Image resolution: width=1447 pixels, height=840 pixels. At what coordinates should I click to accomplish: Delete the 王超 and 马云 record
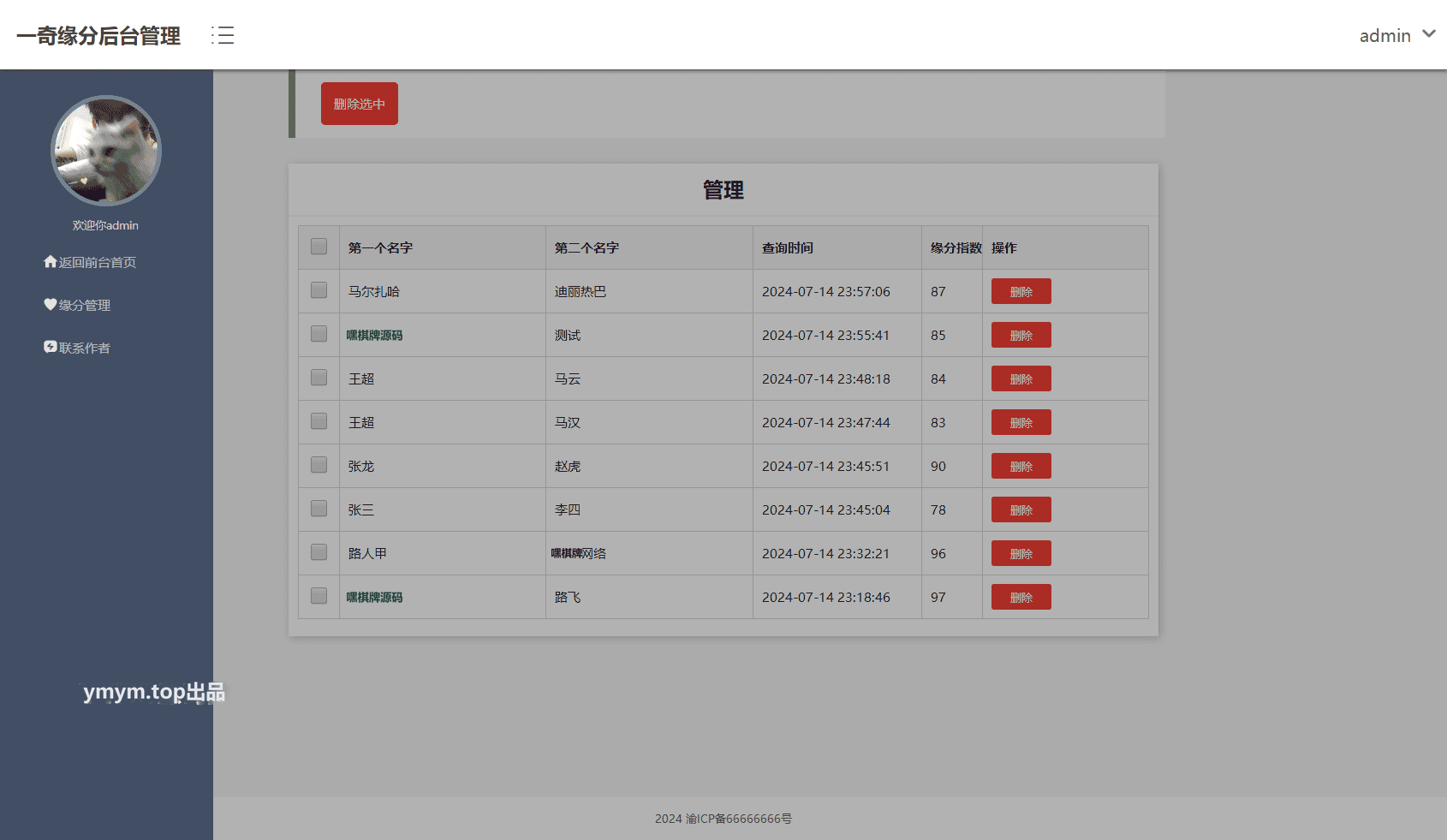[x=1021, y=378]
